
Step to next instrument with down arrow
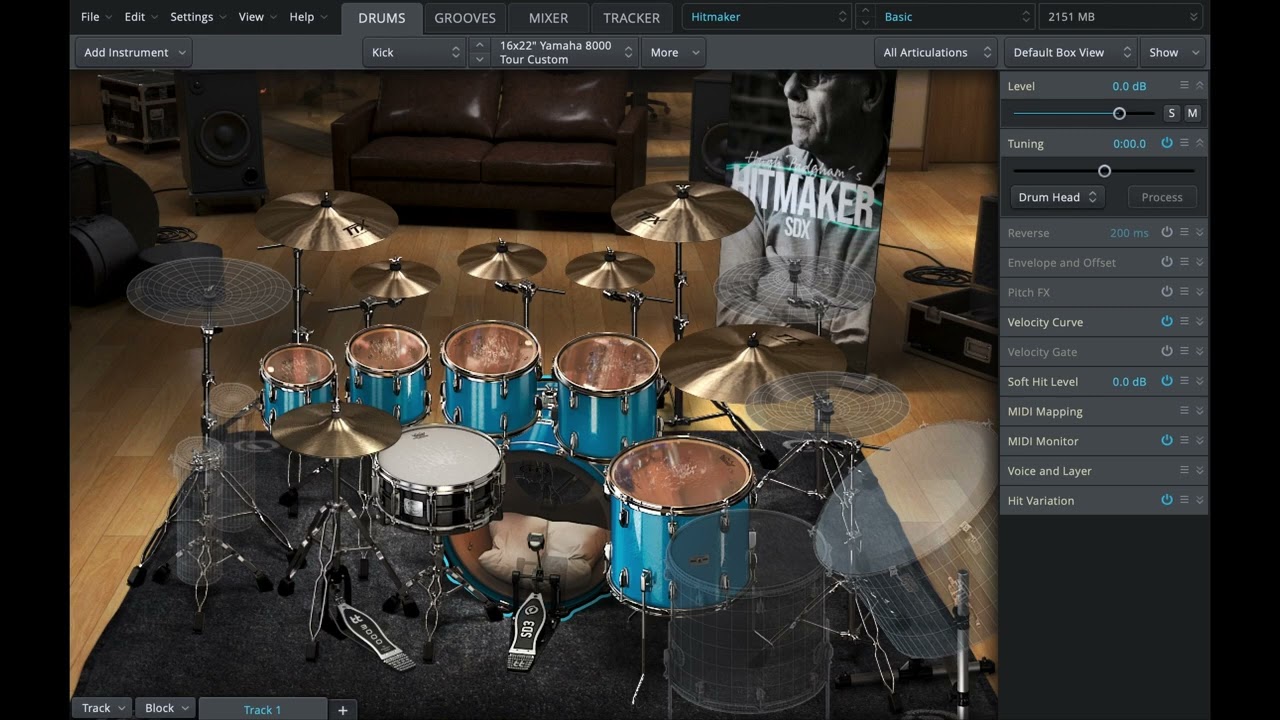(x=479, y=59)
